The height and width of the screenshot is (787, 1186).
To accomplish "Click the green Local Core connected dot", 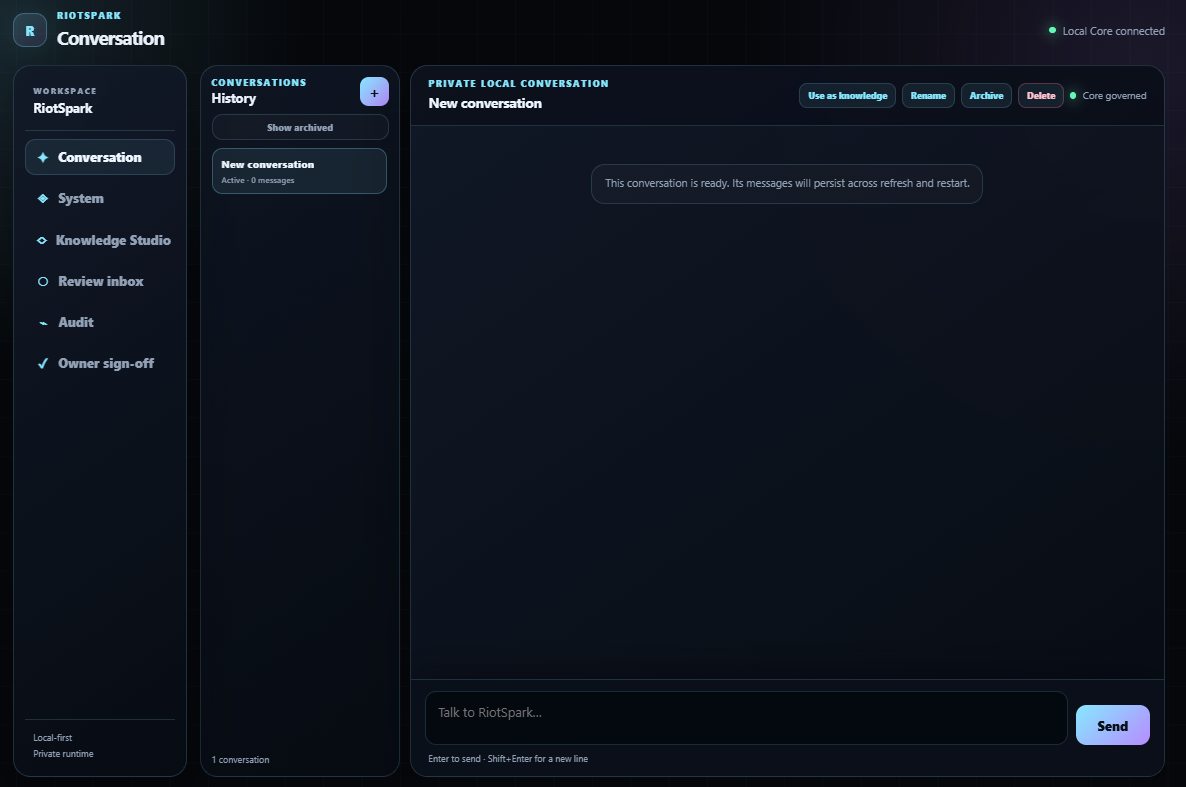I will pyautogui.click(x=1052, y=30).
